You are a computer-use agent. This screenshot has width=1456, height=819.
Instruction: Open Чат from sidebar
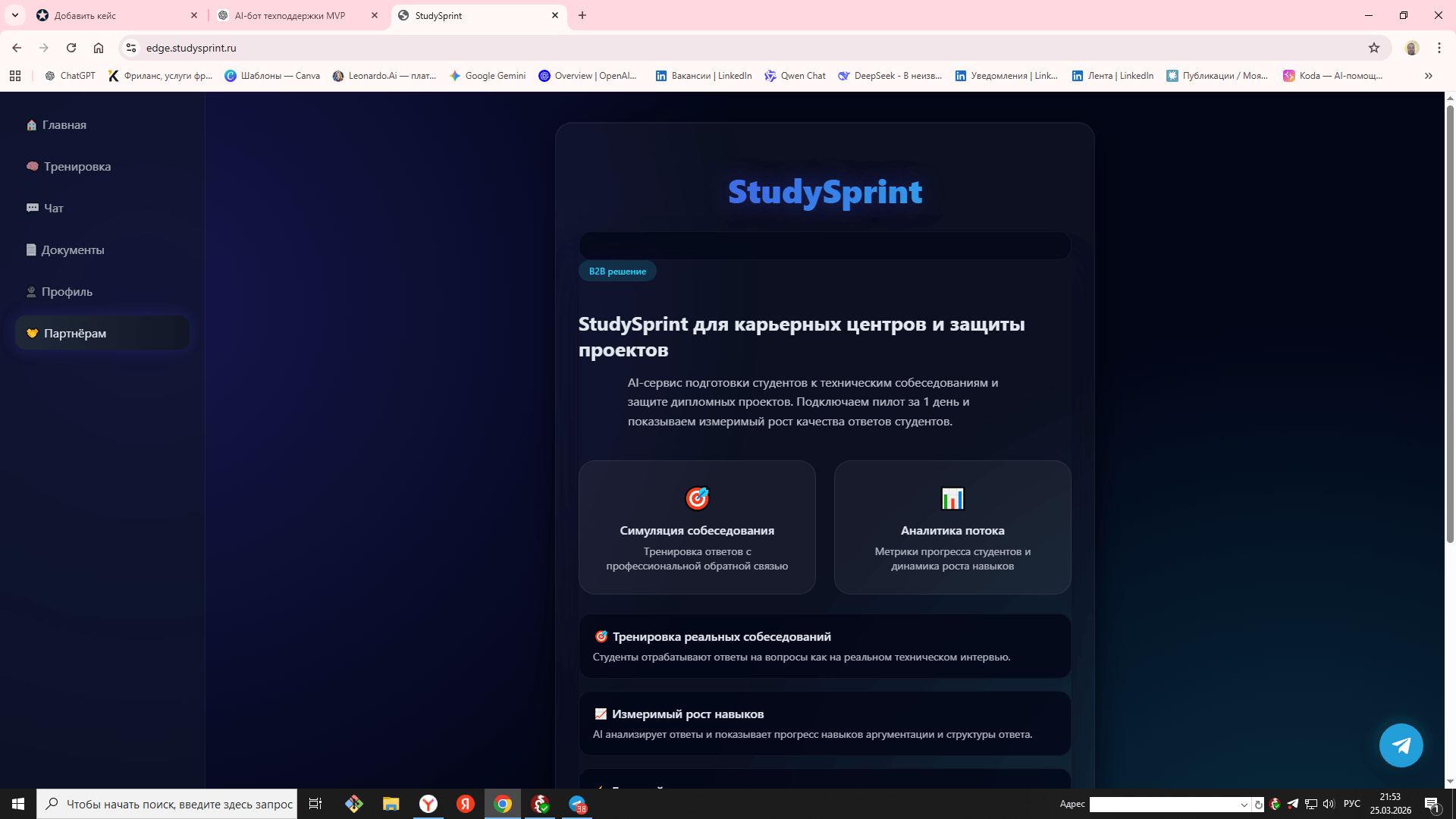tap(53, 209)
